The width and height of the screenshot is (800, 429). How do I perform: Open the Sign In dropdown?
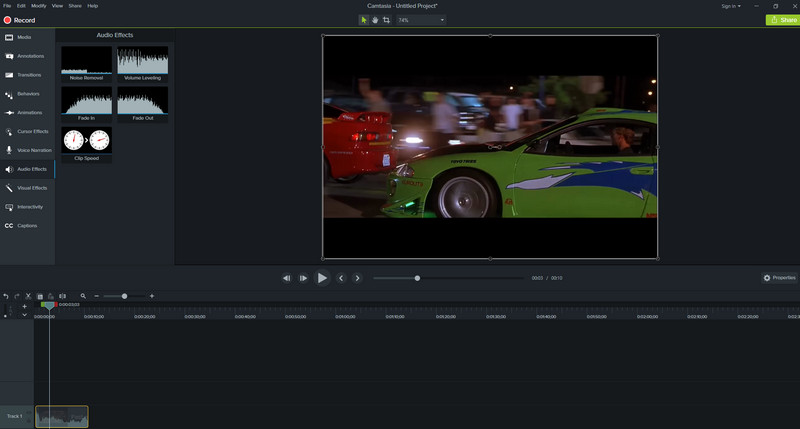731,6
